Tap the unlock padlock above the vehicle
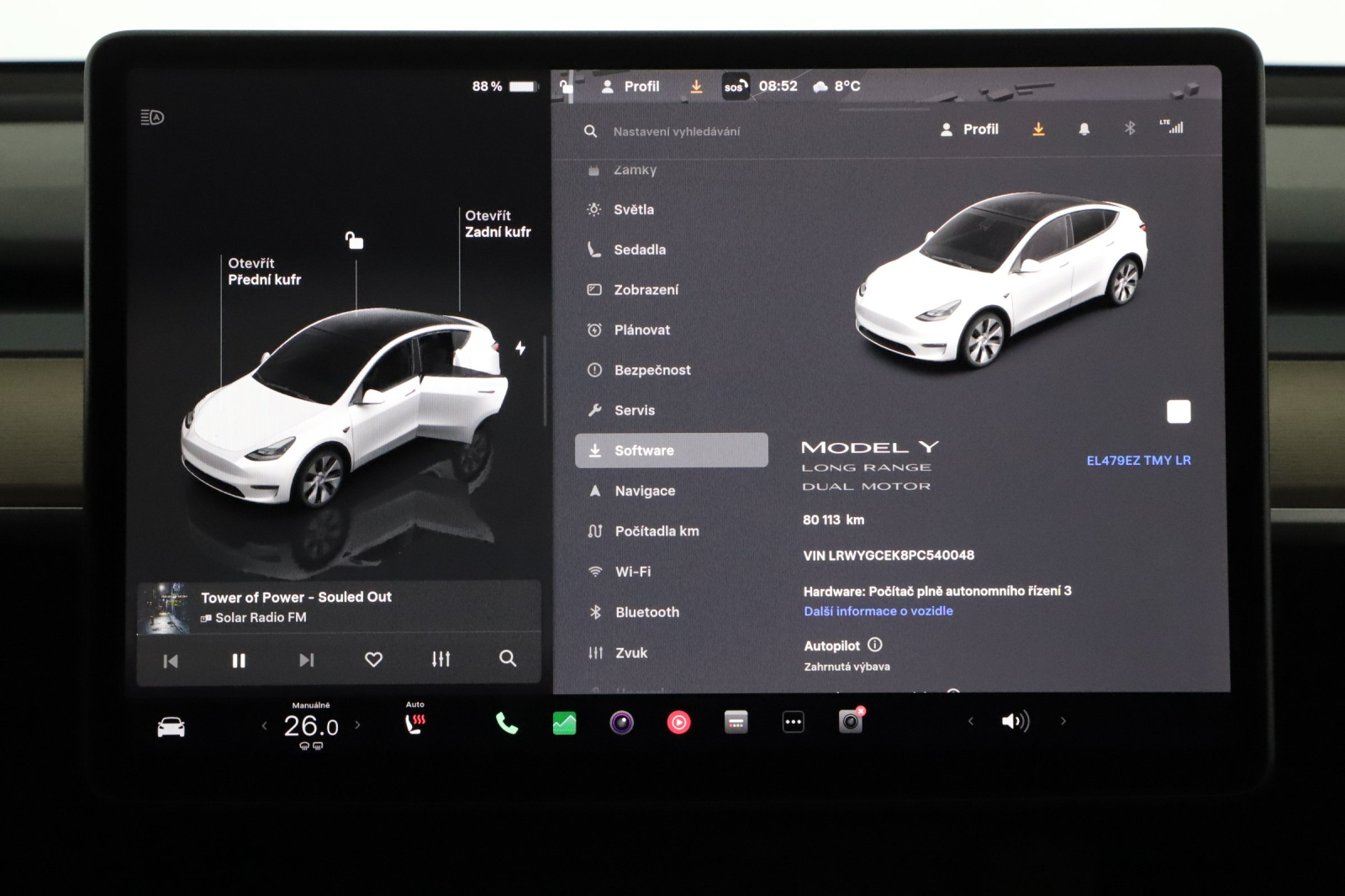 coord(355,240)
